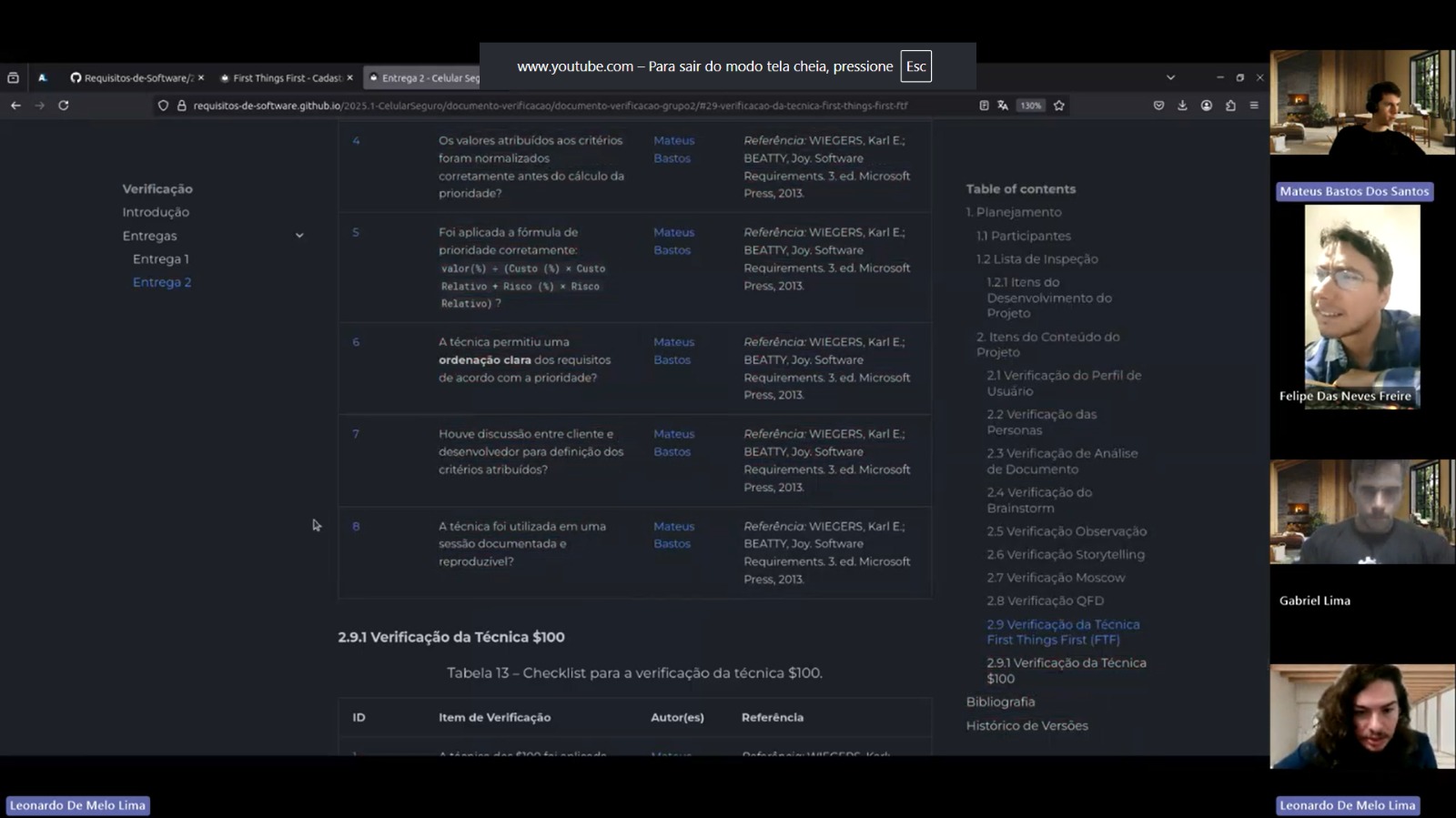Click row ID 4 in the table
Viewport: 1456px width, 818px height.
click(356, 141)
